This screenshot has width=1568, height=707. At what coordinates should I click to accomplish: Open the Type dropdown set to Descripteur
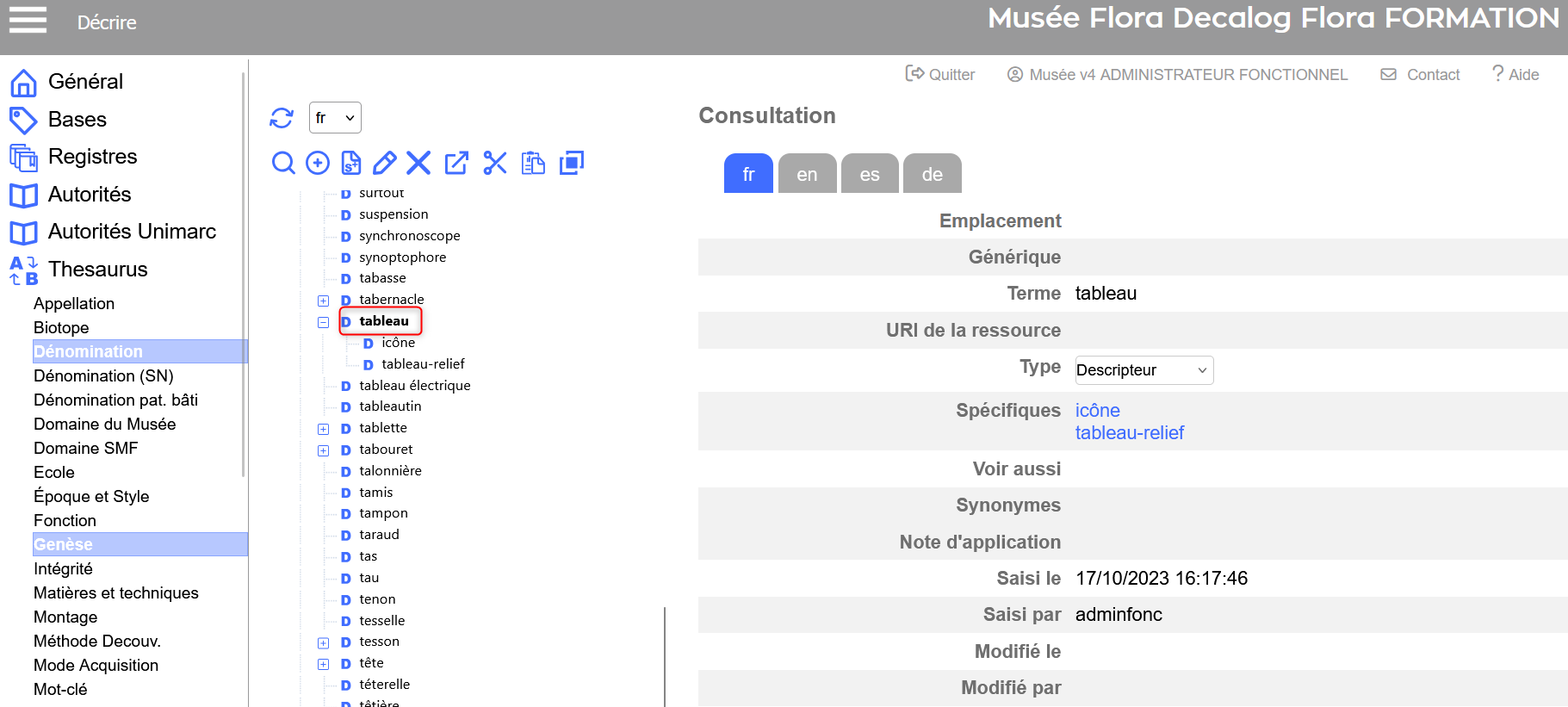pyautogui.click(x=1143, y=370)
